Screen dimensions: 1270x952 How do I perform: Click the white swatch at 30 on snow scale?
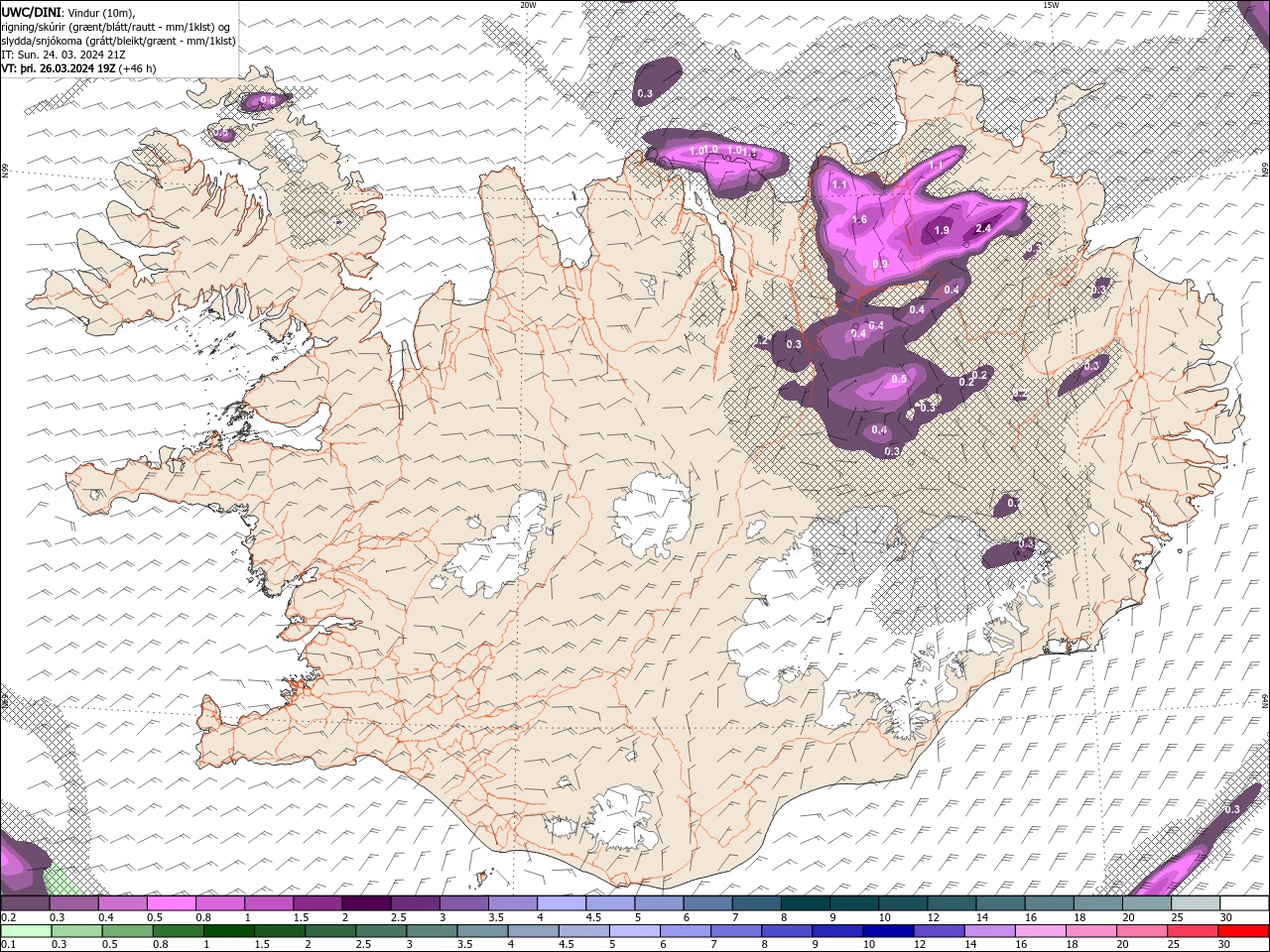coord(1244,903)
